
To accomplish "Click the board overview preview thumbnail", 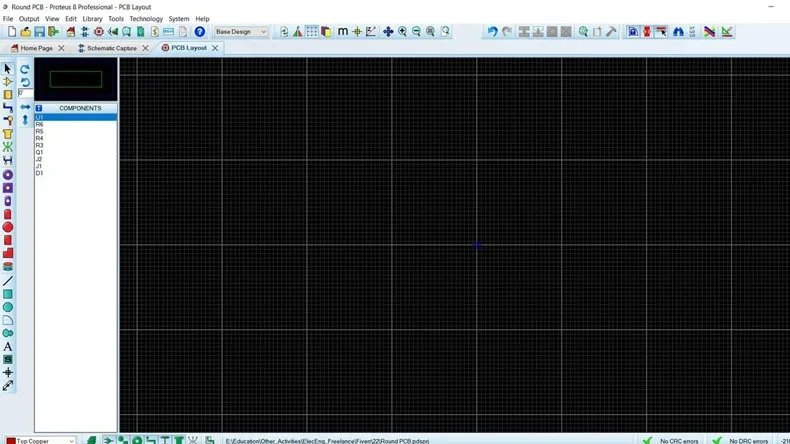I will (x=76, y=79).
